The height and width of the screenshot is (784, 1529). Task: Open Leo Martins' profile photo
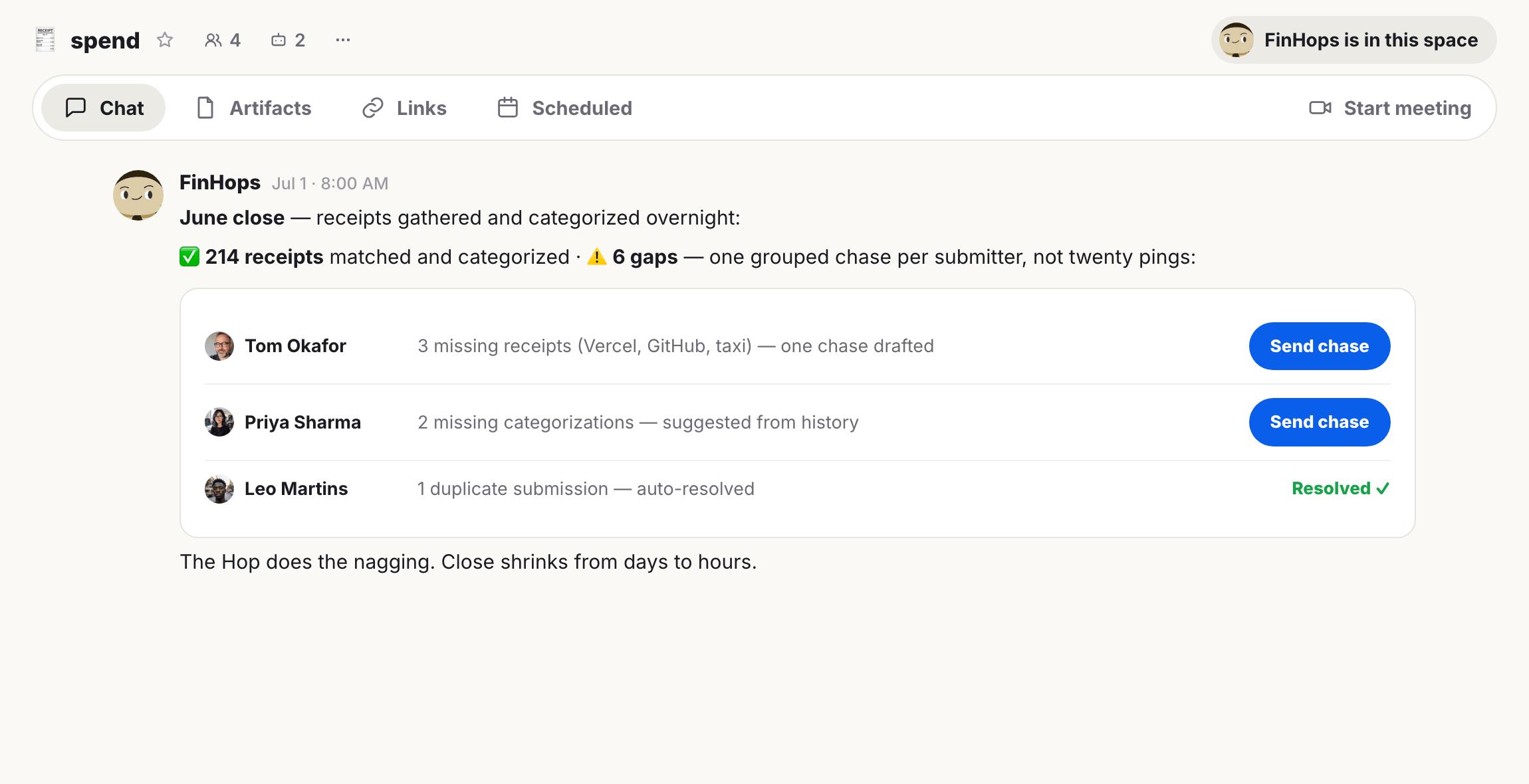(219, 489)
